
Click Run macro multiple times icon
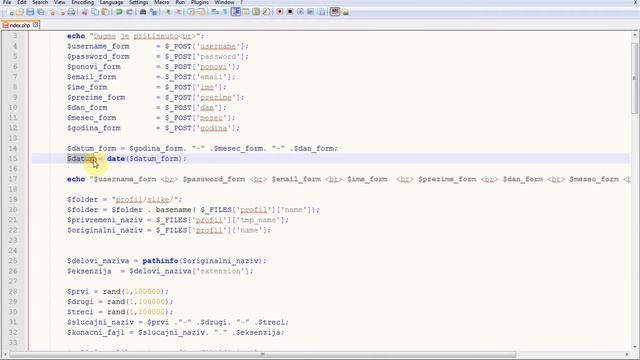311,12
